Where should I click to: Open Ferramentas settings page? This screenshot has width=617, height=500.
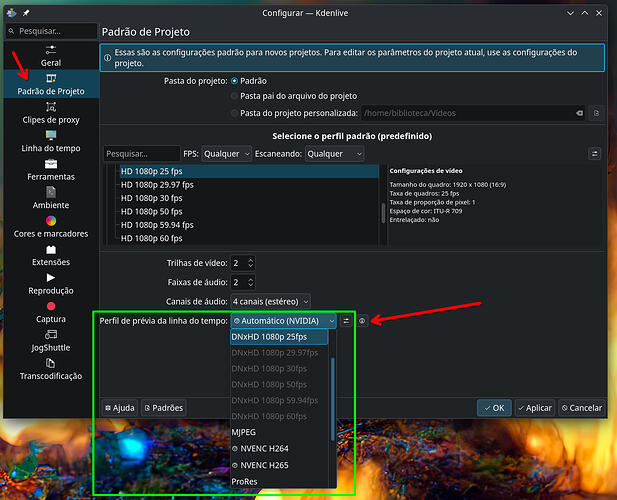pyautogui.click(x=51, y=169)
